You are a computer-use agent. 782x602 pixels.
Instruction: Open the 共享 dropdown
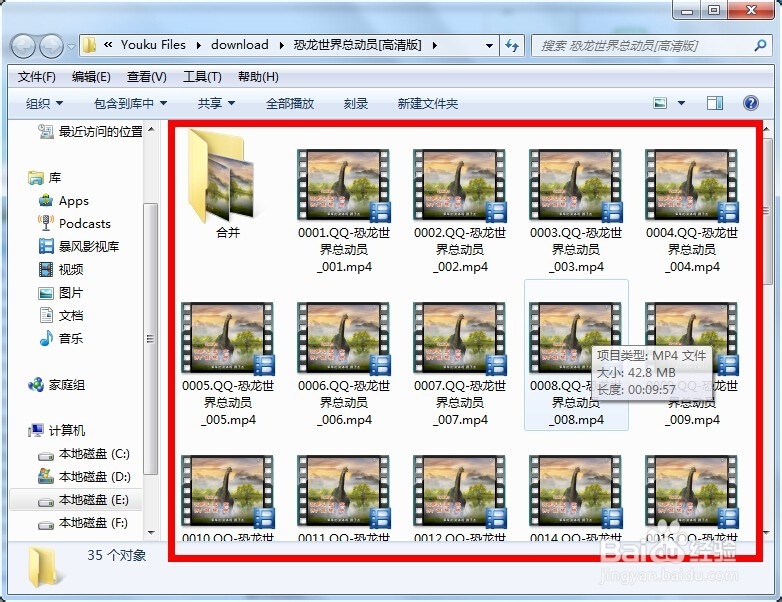coord(215,104)
